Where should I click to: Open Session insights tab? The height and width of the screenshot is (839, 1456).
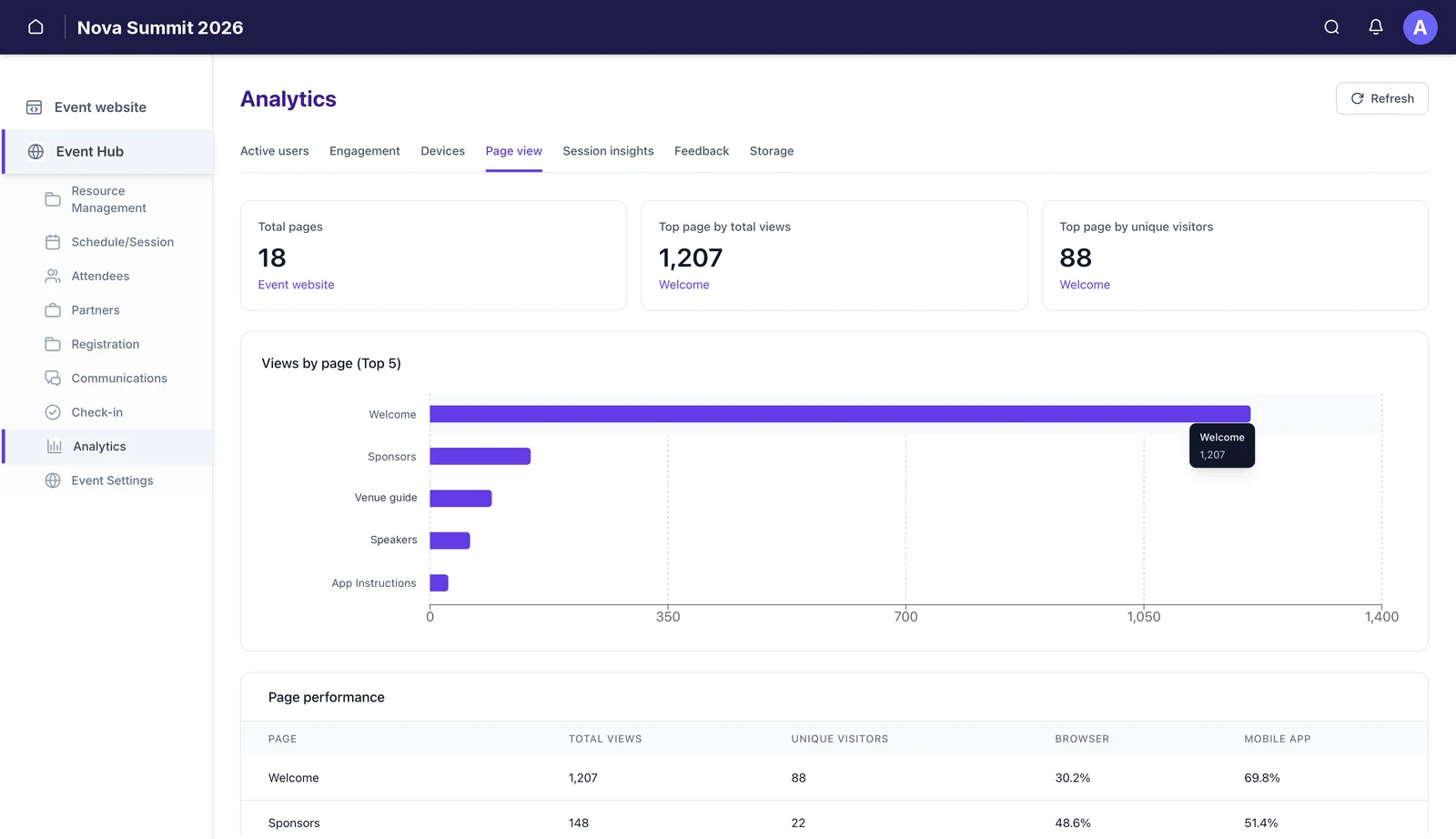pyautogui.click(x=608, y=151)
